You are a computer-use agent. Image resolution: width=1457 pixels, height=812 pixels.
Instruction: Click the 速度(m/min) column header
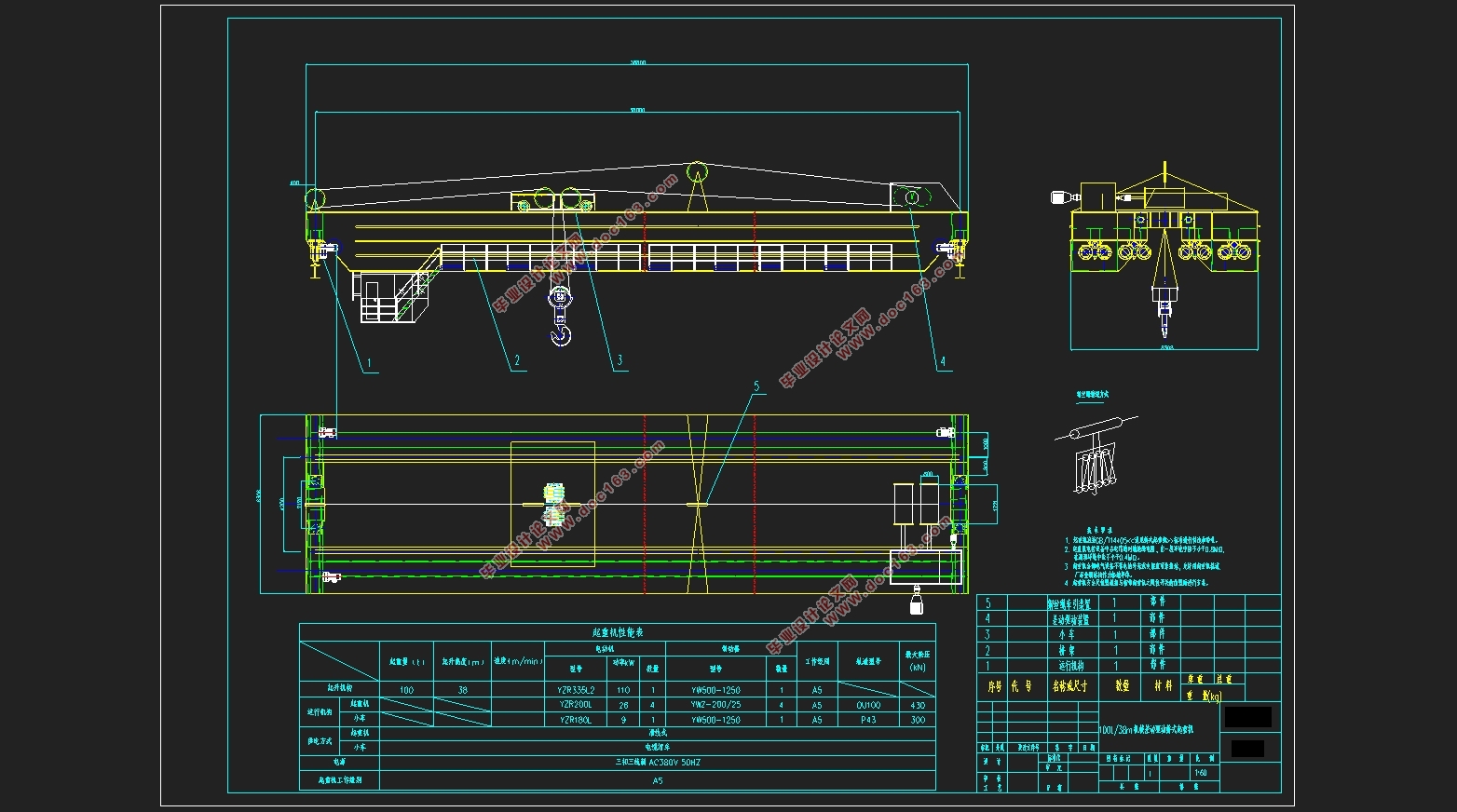point(518,661)
